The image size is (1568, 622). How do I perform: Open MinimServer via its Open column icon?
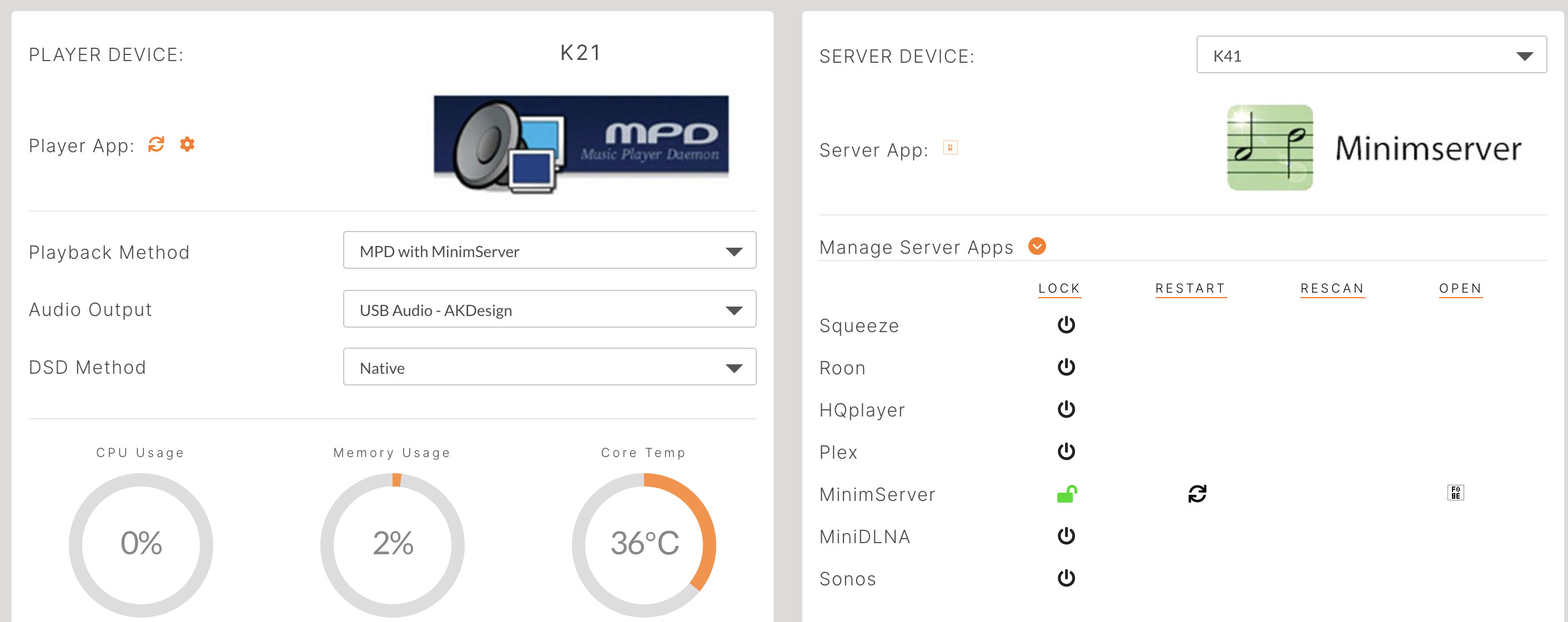tap(1455, 493)
